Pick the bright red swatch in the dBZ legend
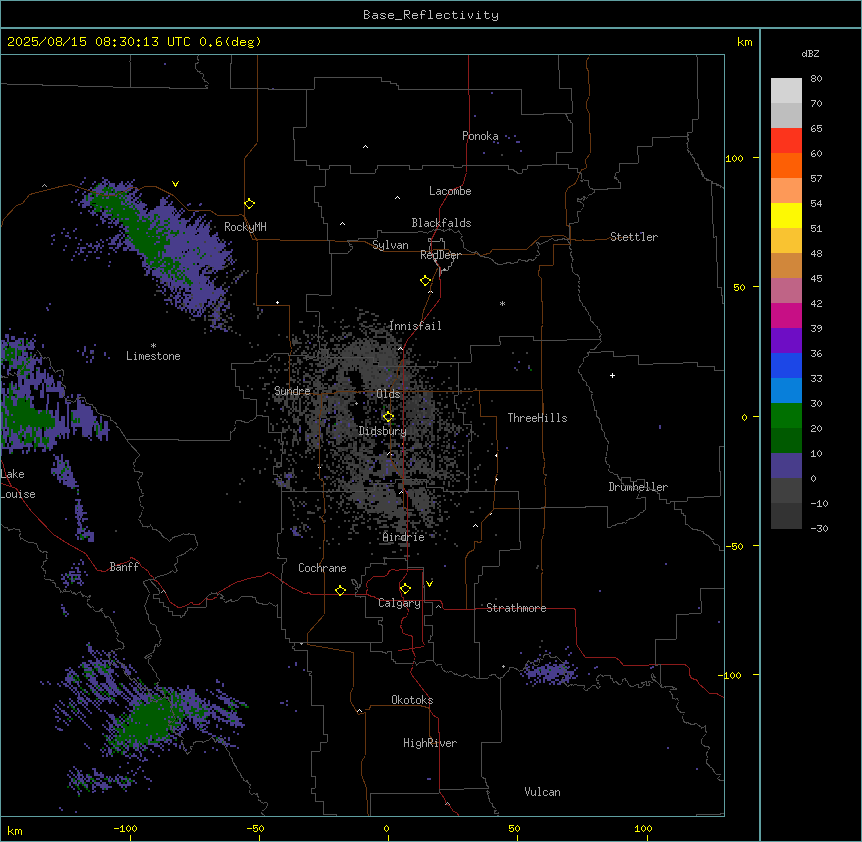862x842 pixels. [786, 140]
